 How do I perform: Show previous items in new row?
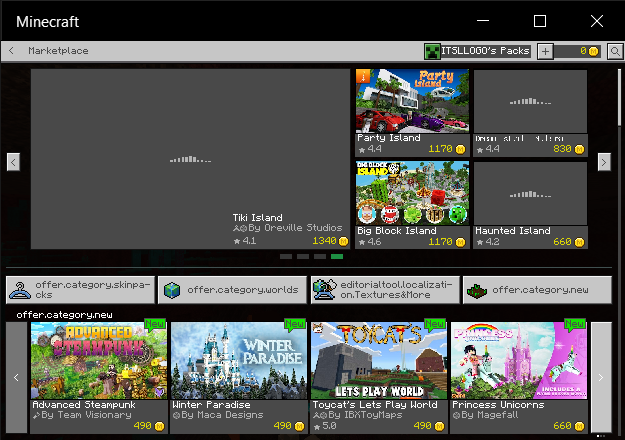tap(16, 377)
